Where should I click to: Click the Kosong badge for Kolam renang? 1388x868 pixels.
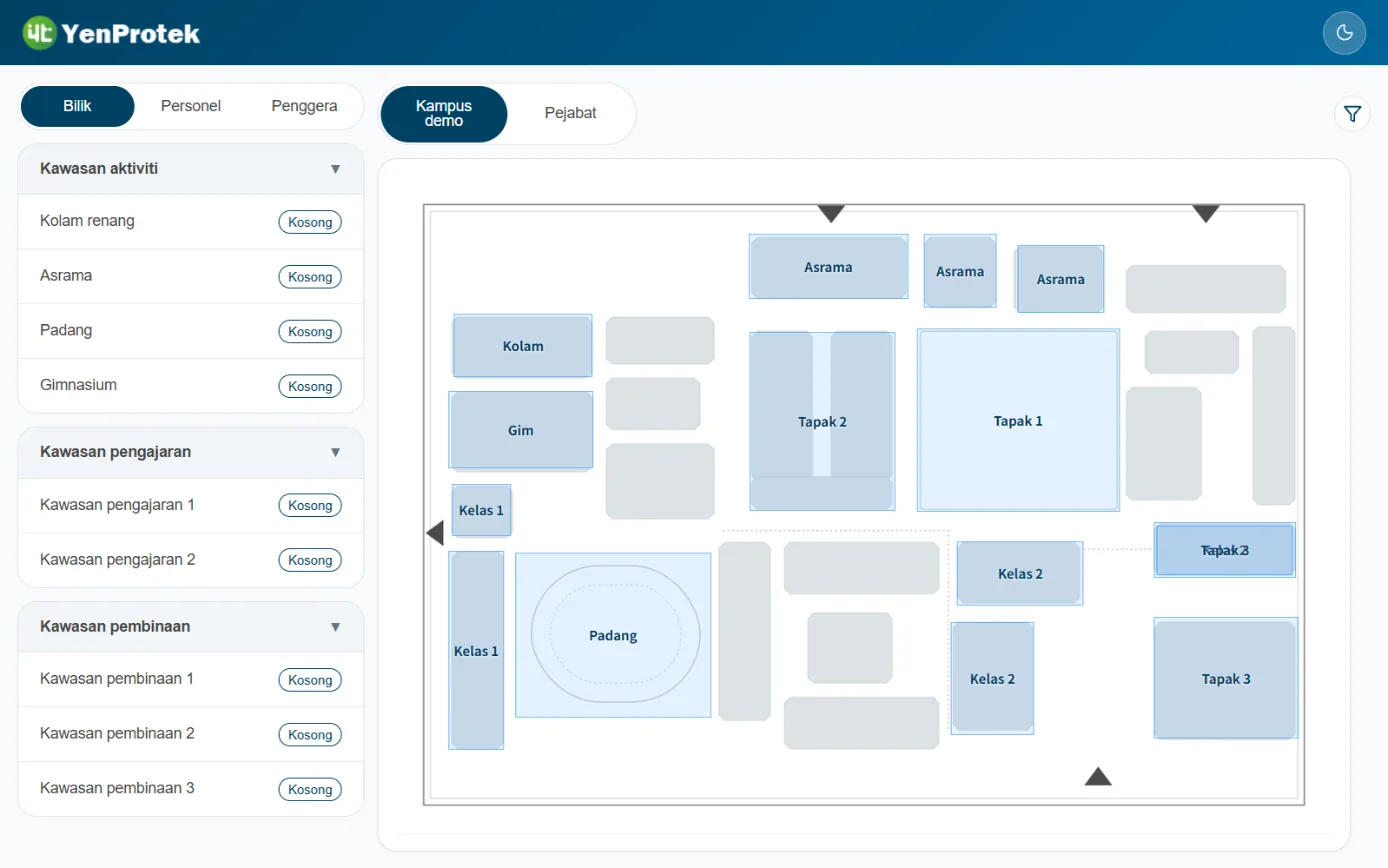310,222
